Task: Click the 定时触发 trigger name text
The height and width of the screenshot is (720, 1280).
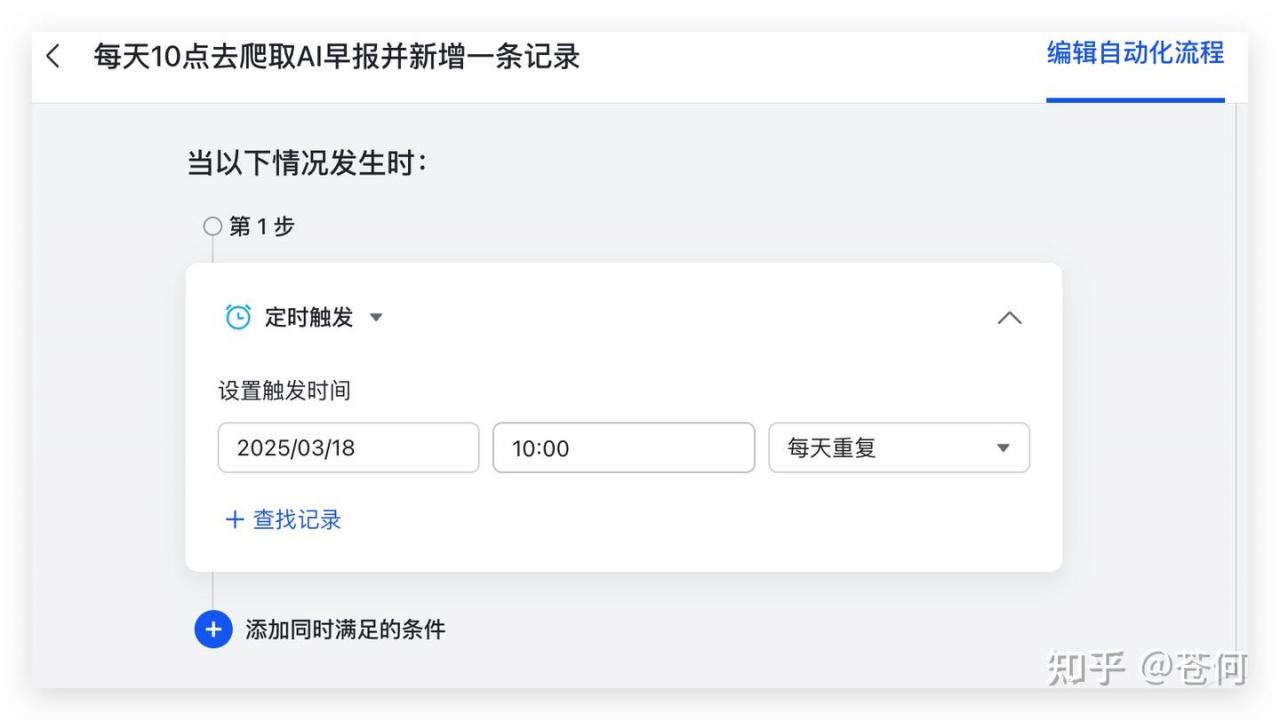Action: (309, 318)
